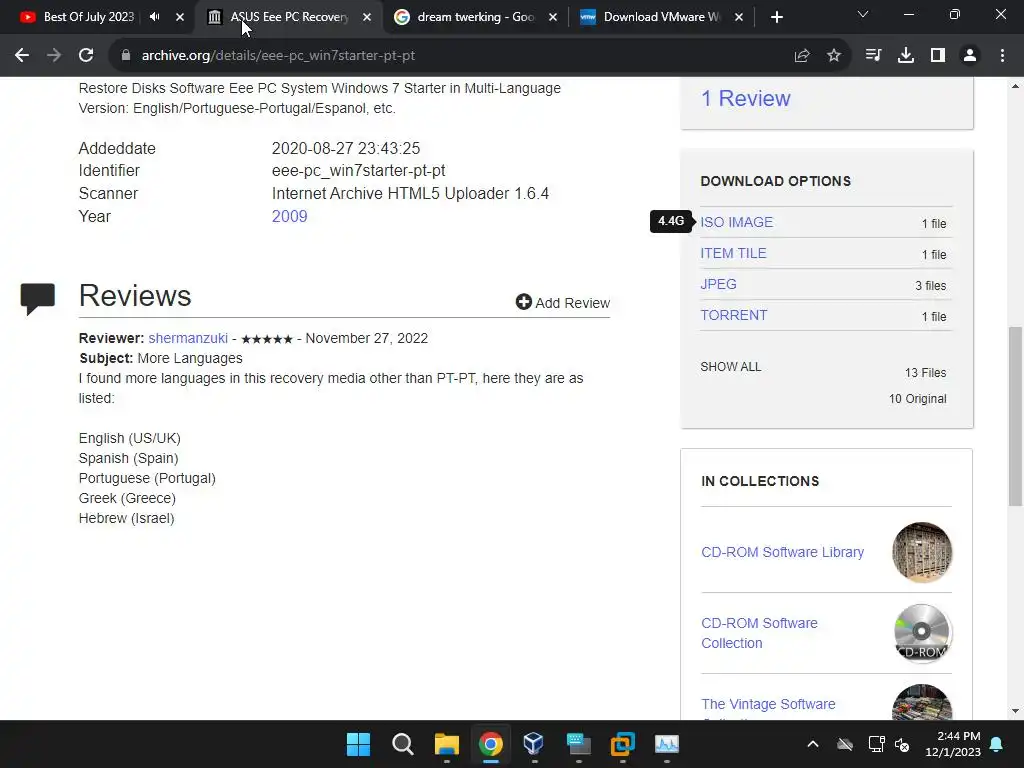Bookmark this page with the star
The height and width of the screenshot is (768, 1024).
pyautogui.click(x=834, y=56)
